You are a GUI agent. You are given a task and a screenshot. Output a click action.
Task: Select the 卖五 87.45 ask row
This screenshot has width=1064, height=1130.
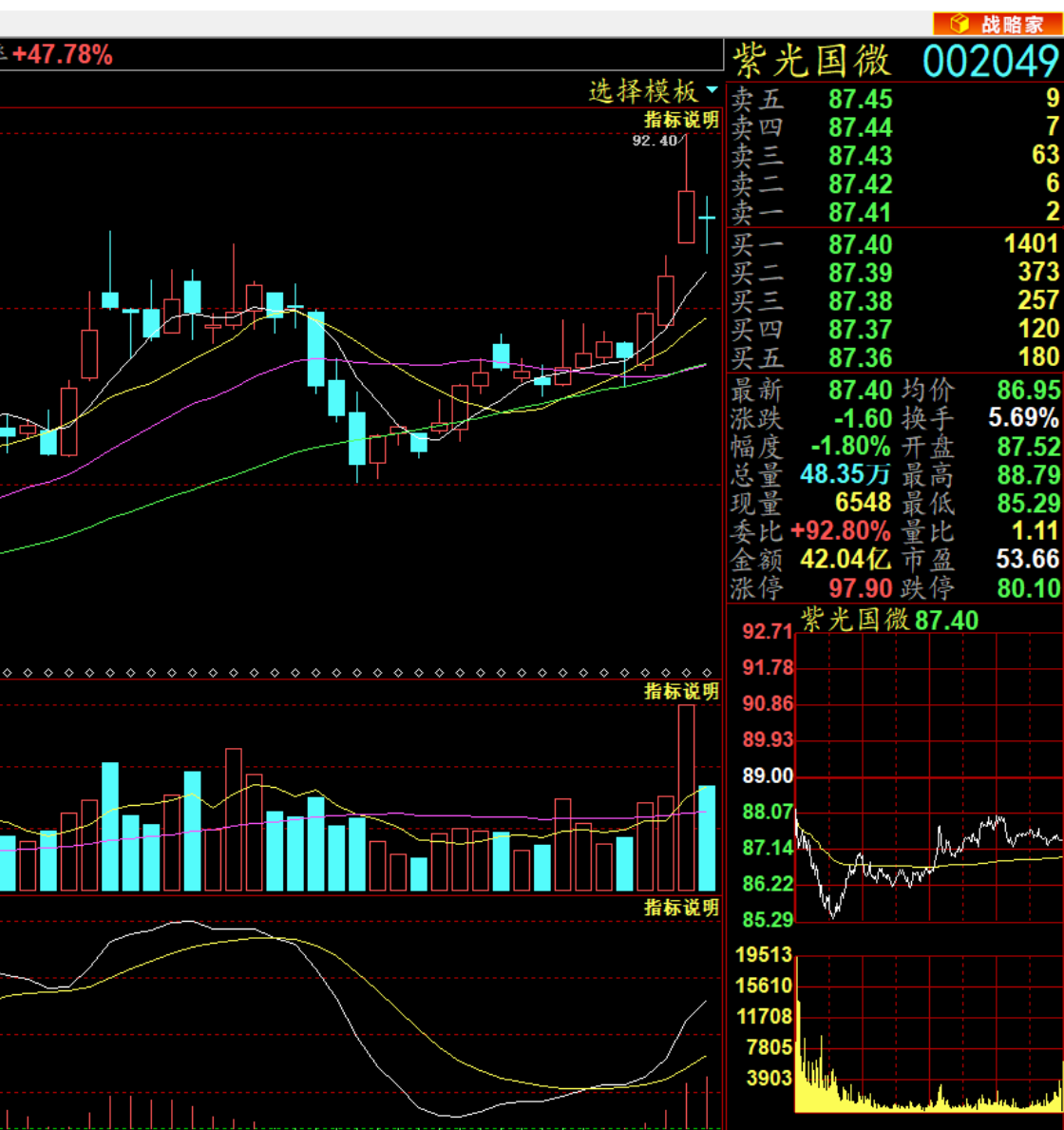(x=896, y=99)
